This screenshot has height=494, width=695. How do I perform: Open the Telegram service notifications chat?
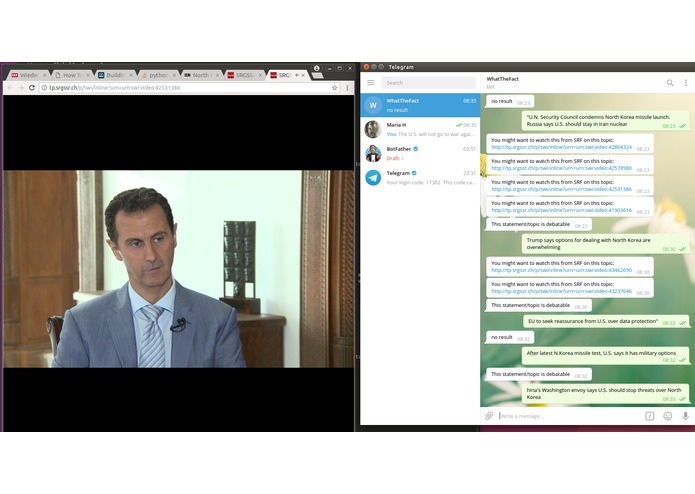[420, 178]
